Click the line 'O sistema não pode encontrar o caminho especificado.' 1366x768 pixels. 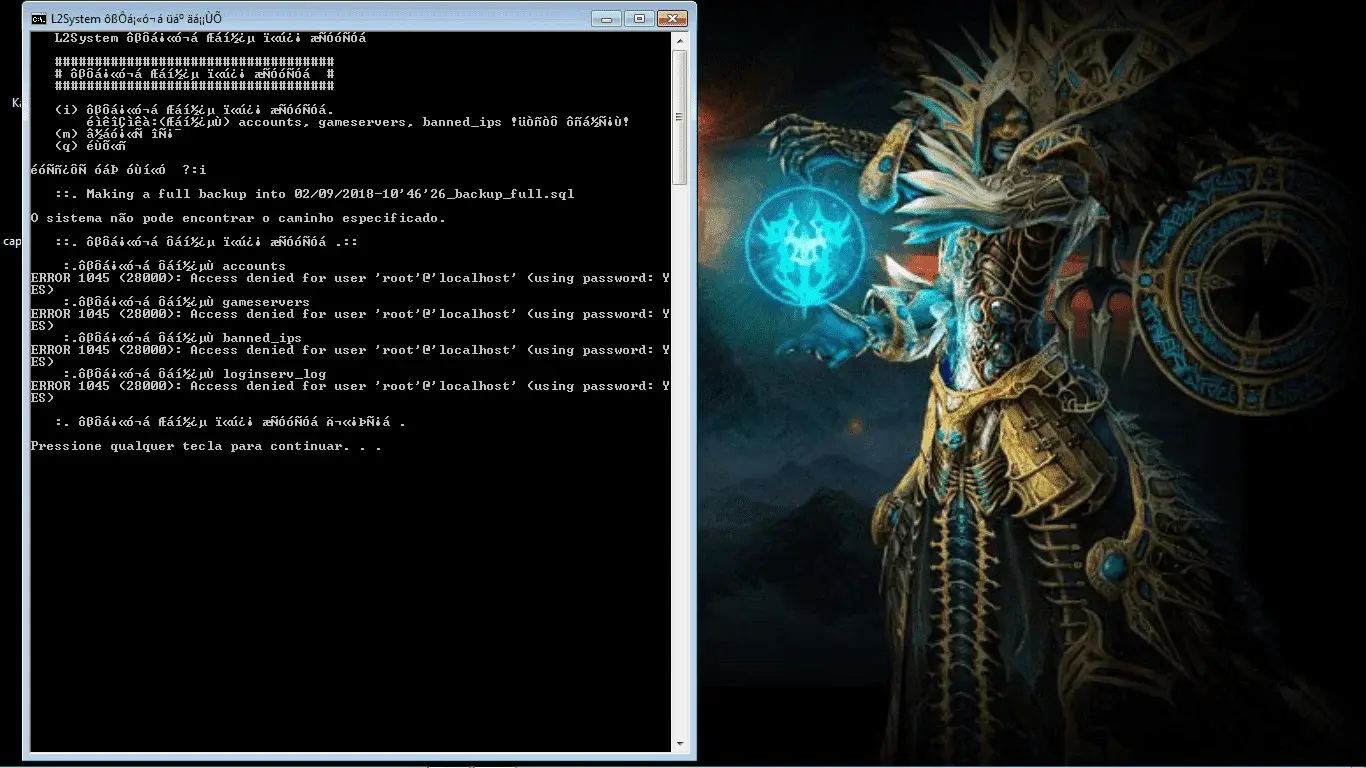tap(238, 218)
